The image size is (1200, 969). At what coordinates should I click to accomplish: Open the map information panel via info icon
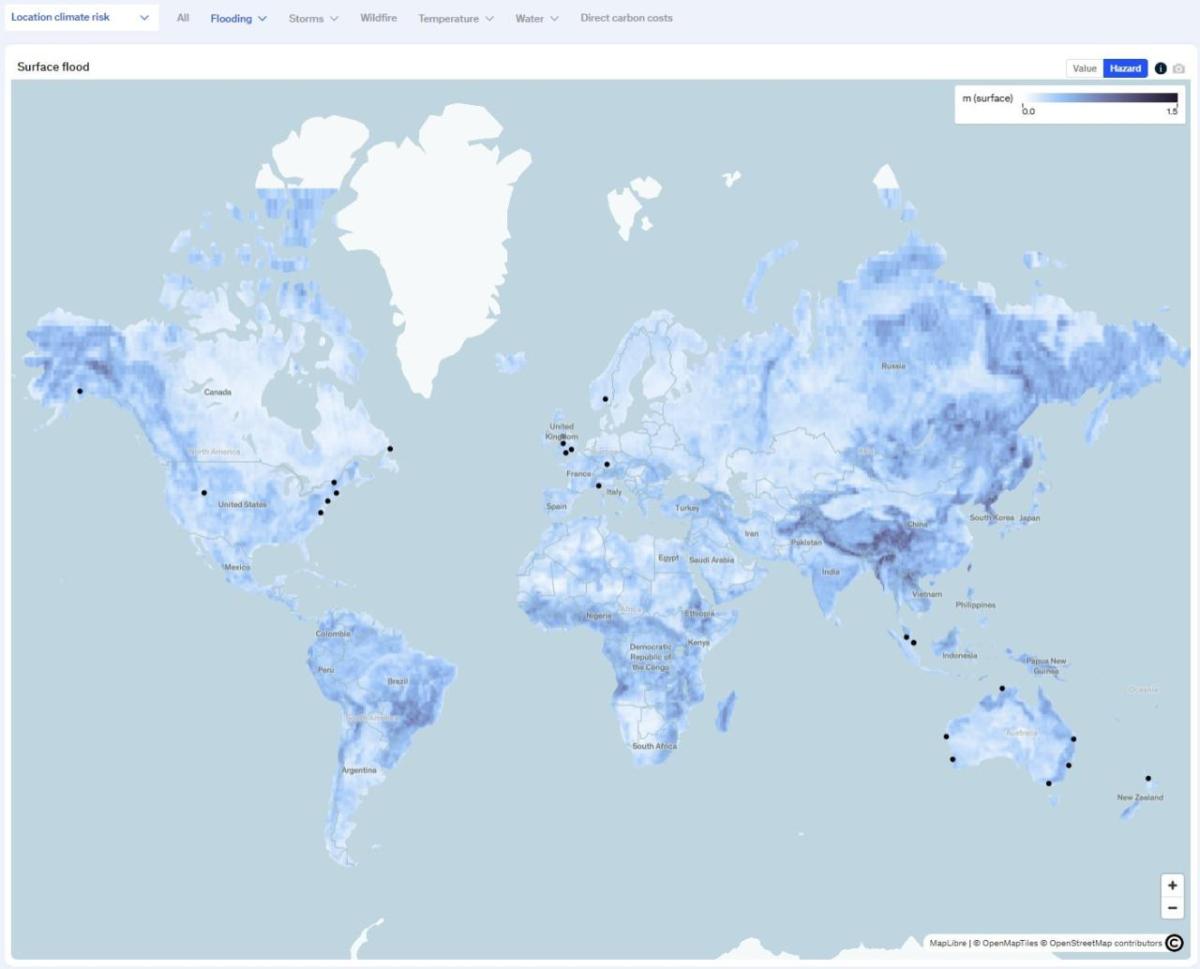pyautogui.click(x=1159, y=68)
